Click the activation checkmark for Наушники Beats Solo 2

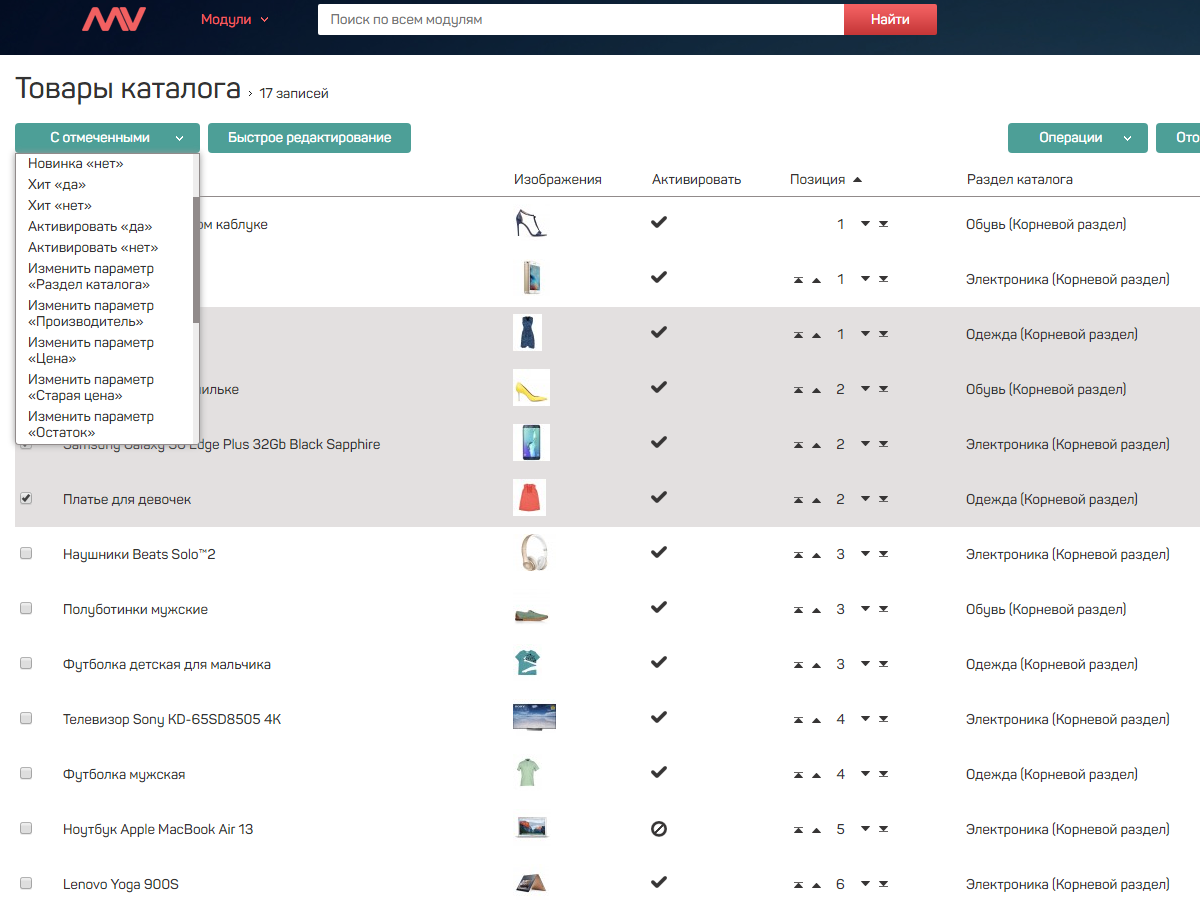659,552
